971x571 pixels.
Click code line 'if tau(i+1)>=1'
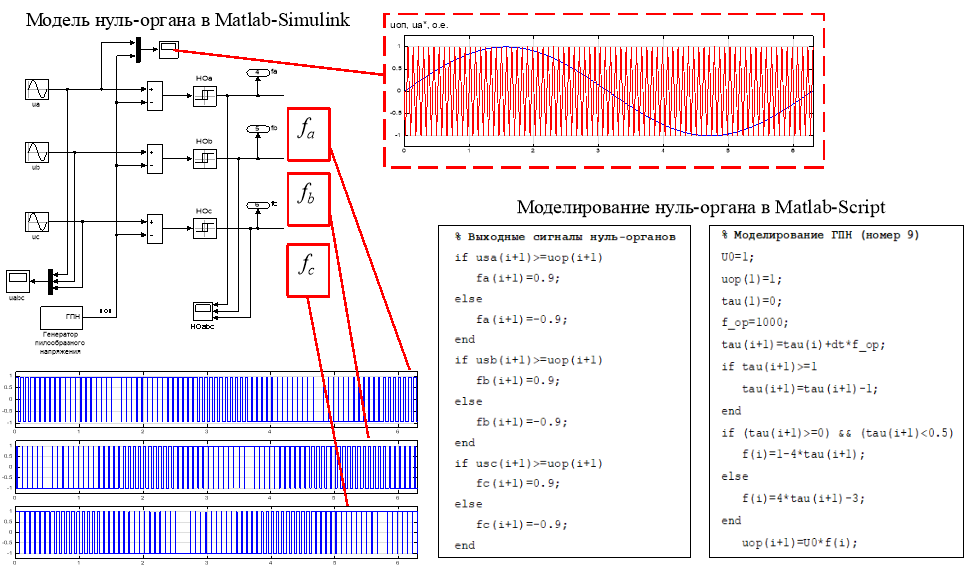tap(769, 367)
